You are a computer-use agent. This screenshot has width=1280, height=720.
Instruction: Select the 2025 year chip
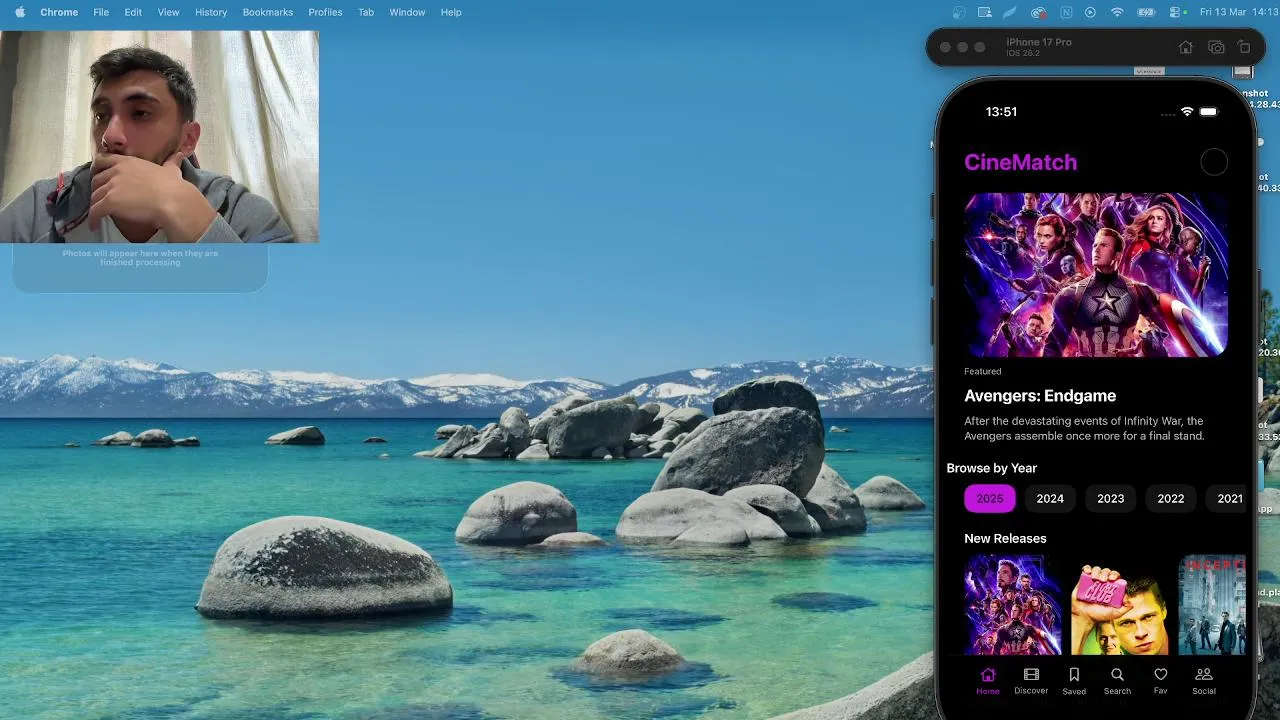coord(990,498)
